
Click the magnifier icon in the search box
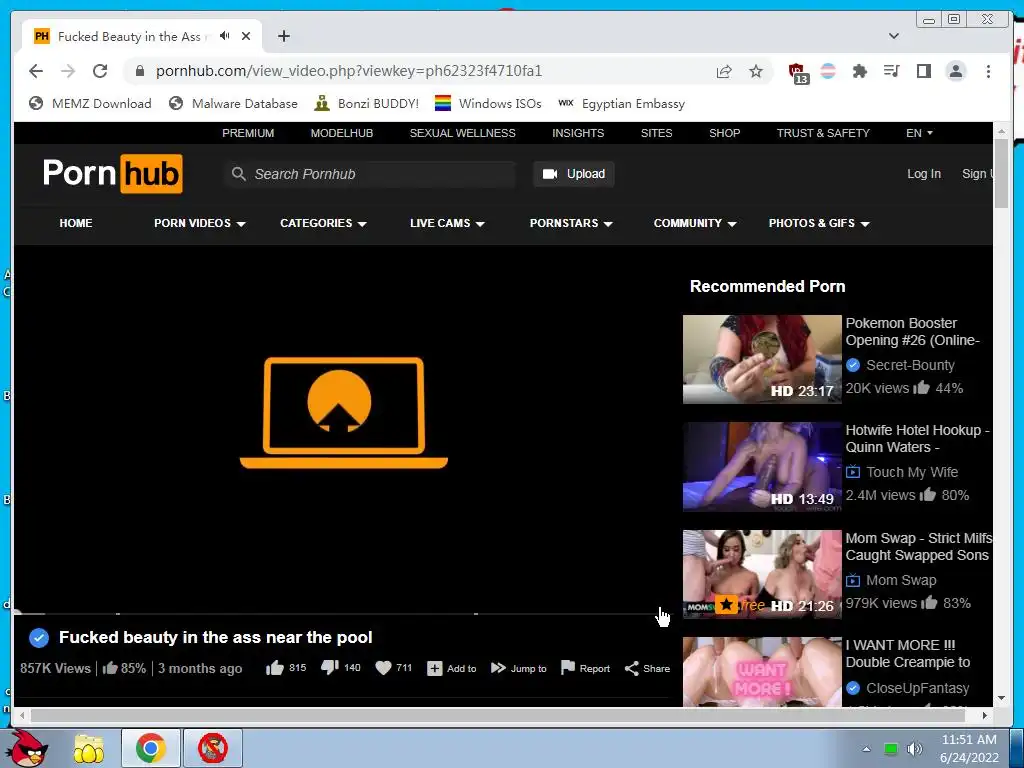click(238, 174)
